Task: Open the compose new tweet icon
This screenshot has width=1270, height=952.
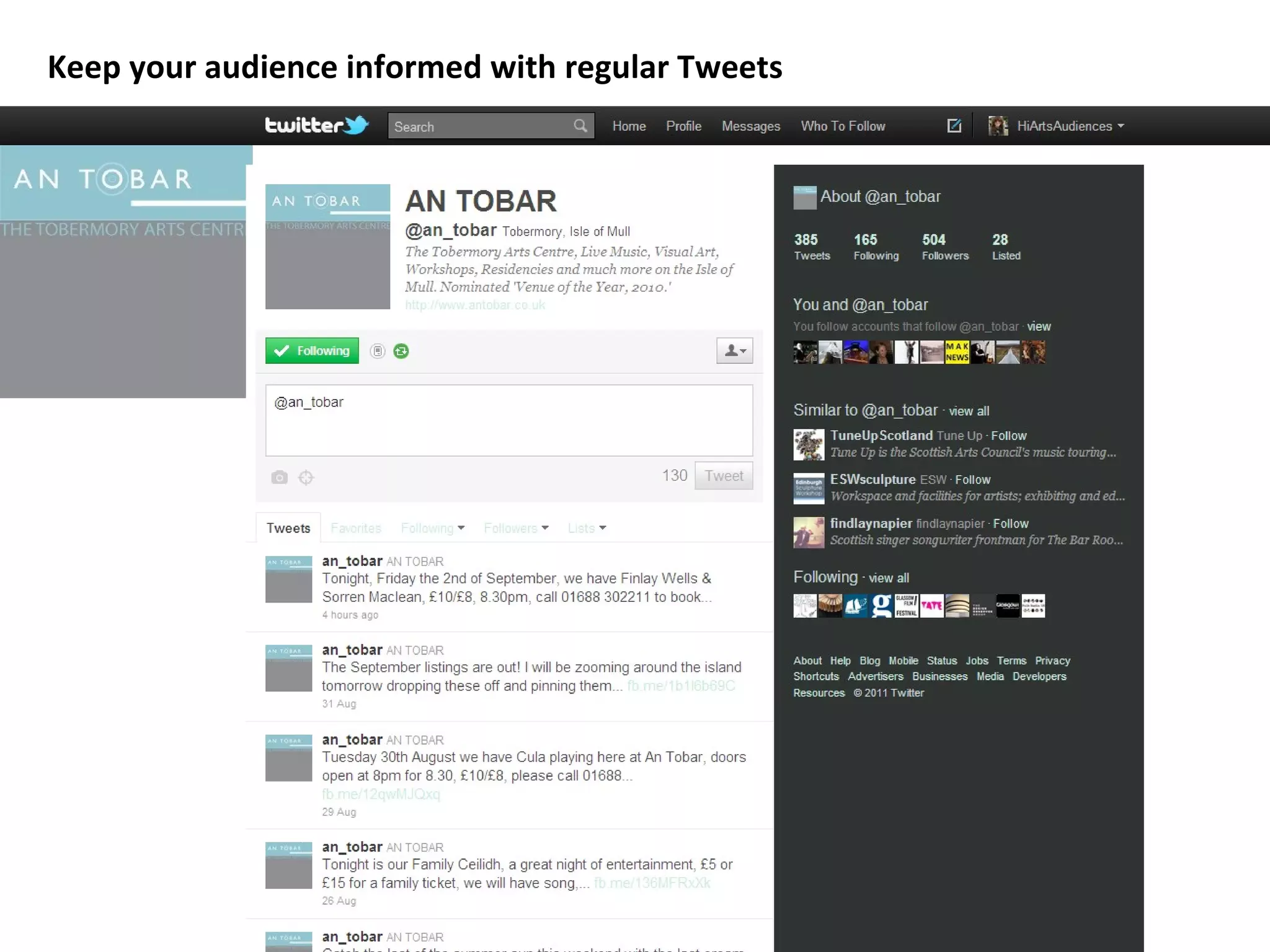Action: pyautogui.click(x=954, y=126)
